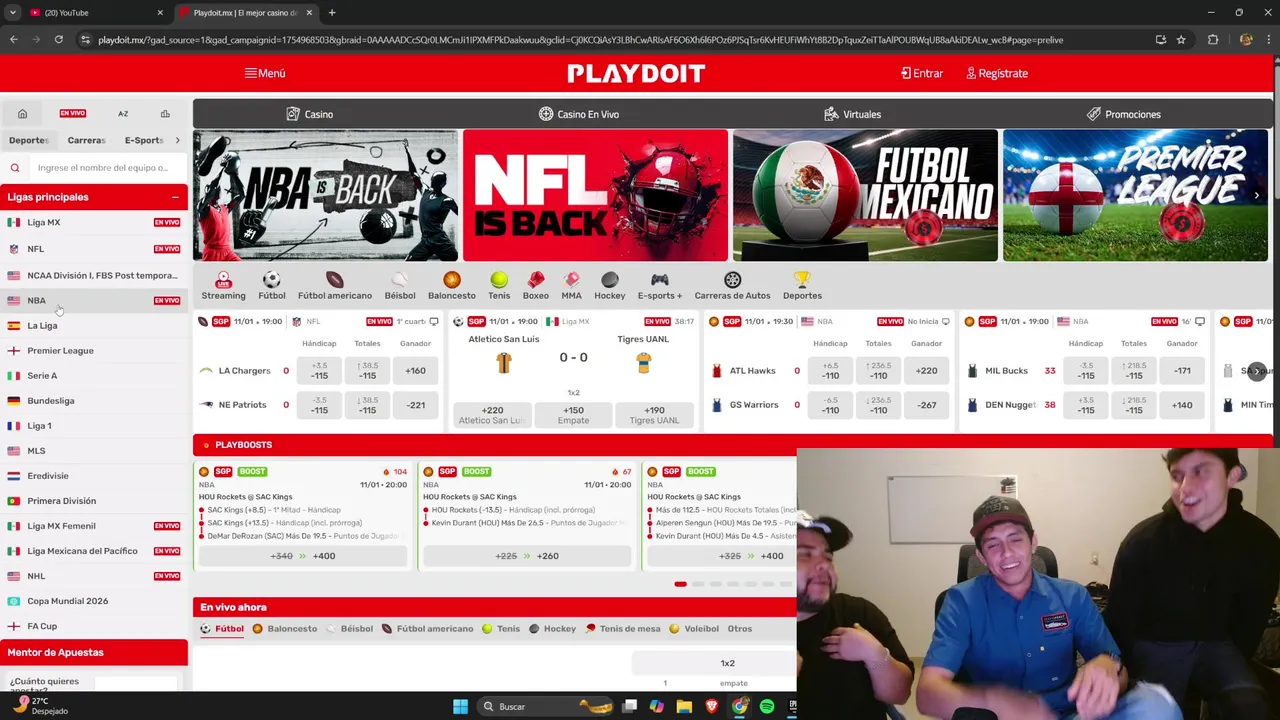Open the sidebar A-Z sports list
The height and width of the screenshot is (720, 1280).
point(123,114)
